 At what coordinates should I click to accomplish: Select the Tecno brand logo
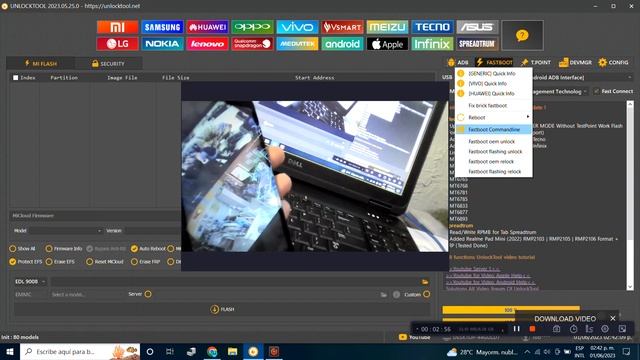(x=432, y=27)
